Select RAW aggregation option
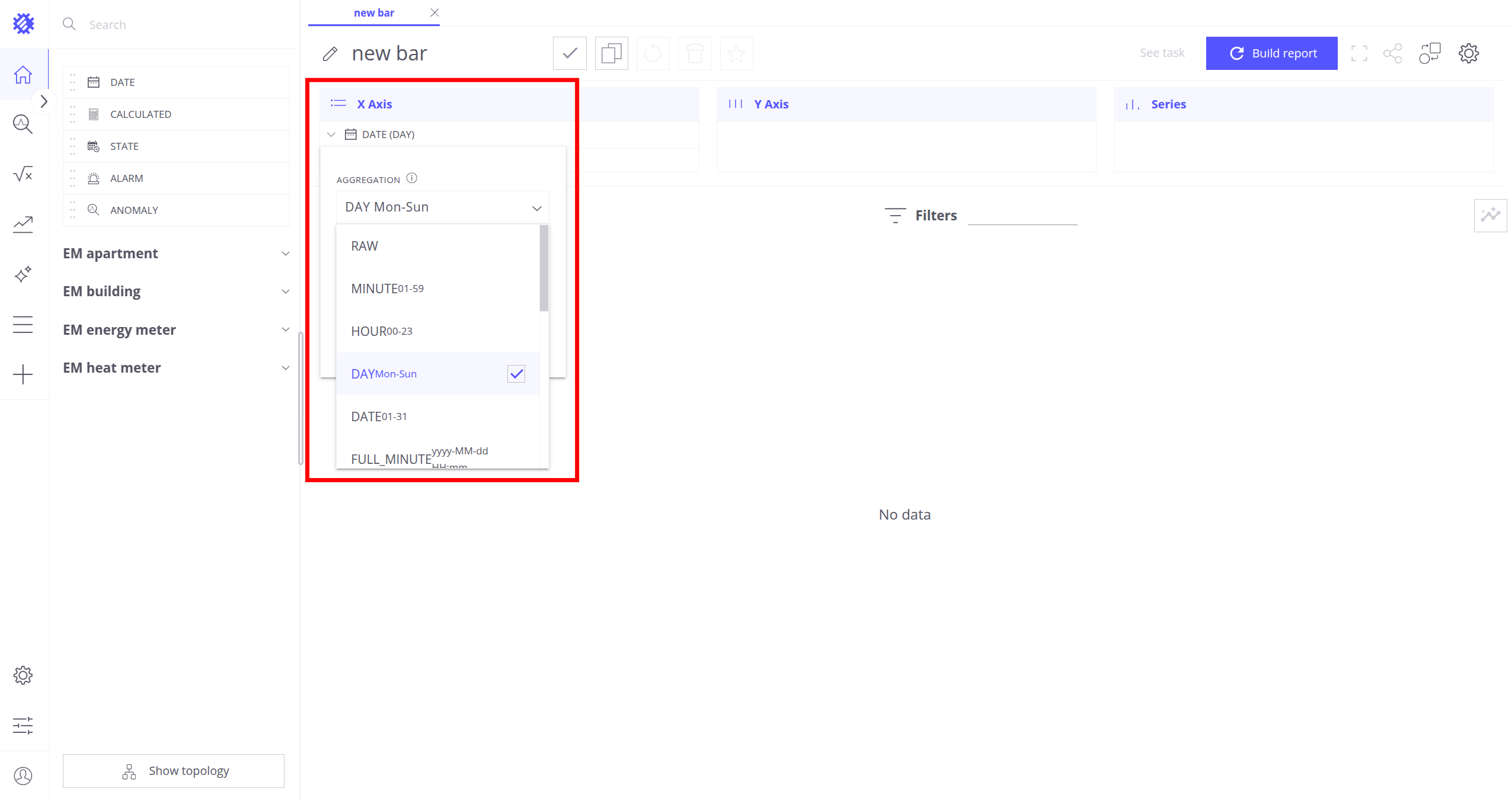1512x801 pixels. coord(365,246)
